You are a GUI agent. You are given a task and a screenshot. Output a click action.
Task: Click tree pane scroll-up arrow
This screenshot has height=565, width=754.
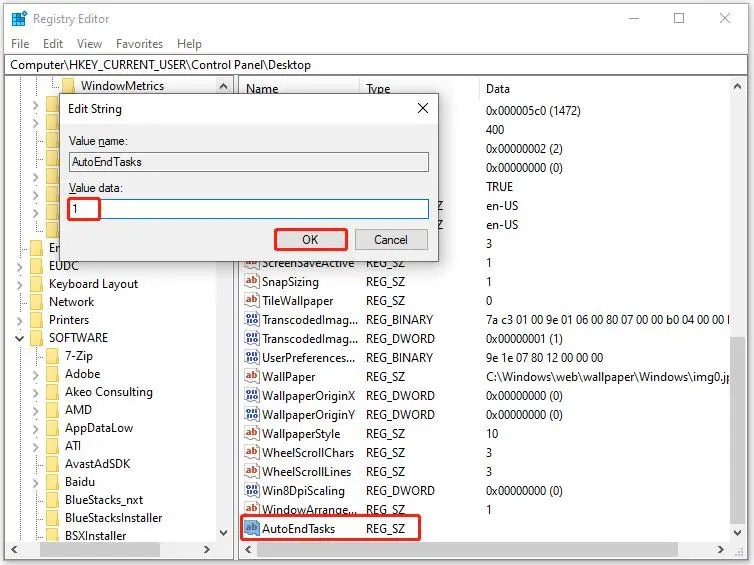[223, 87]
